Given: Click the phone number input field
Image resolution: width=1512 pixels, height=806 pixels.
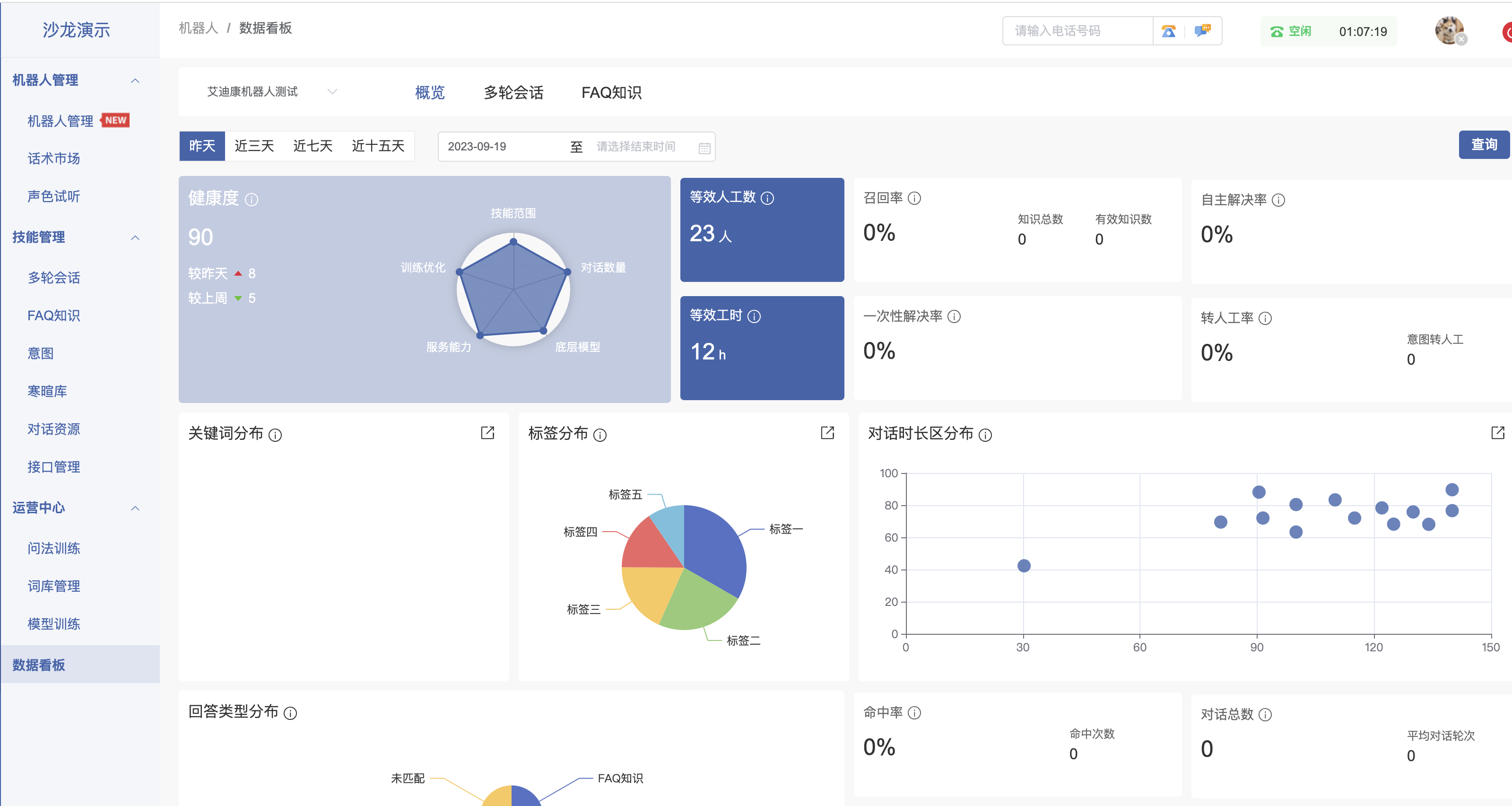Looking at the screenshot, I should pyautogui.click(x=1078, y=31).
